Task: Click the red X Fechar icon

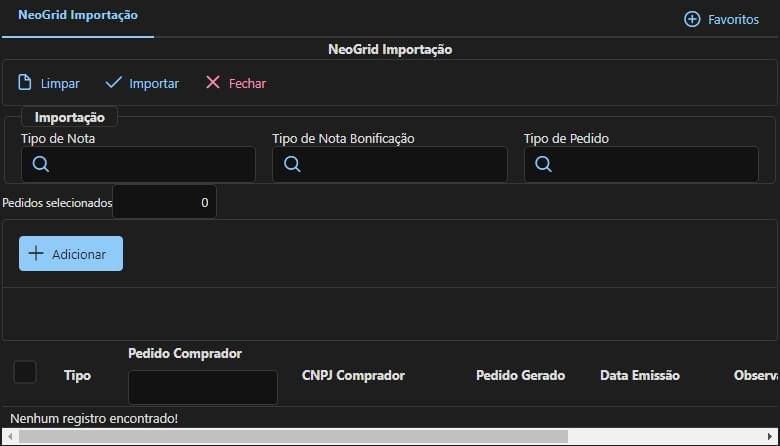Action: 213,83
